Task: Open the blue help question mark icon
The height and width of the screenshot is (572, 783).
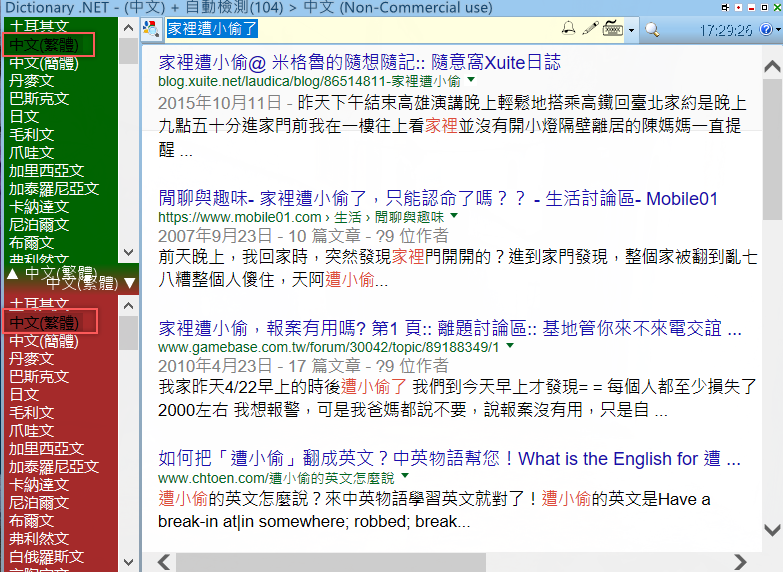Action: (x=766, y=29)
